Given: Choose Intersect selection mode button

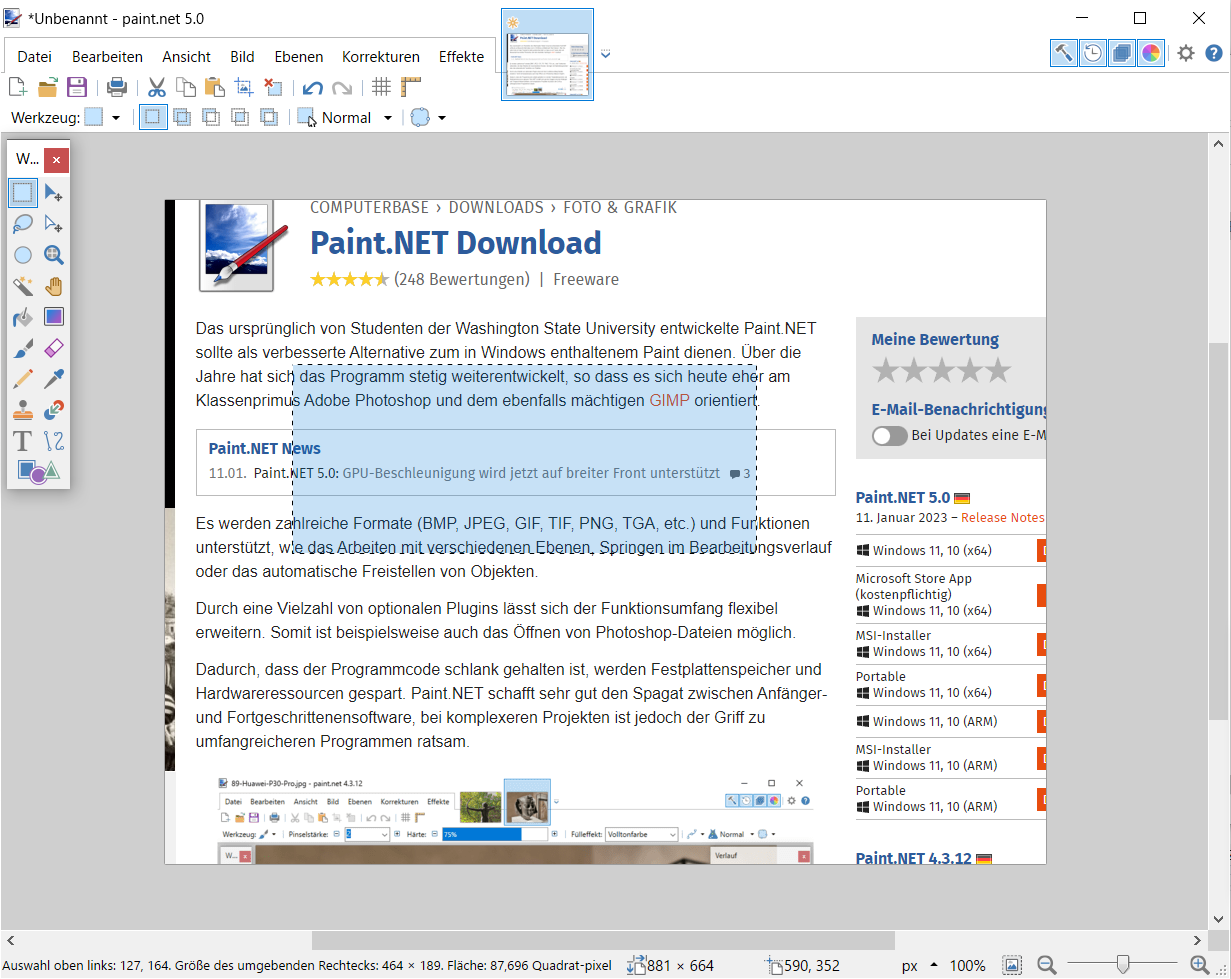Looking at the screenshot, I should (x=240, y=117).
